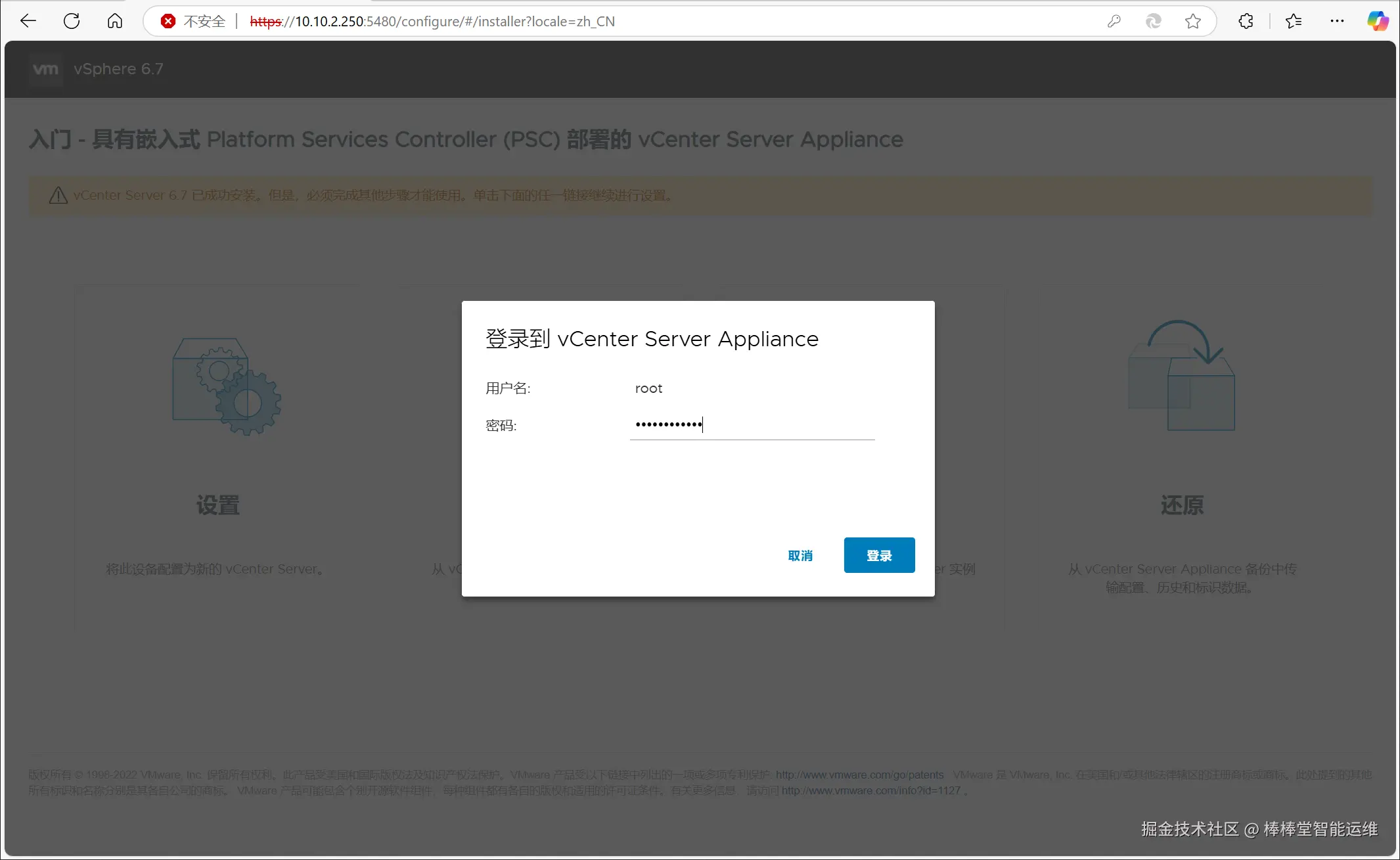Click the red 'not secure' warning icon

click(168, 21)
